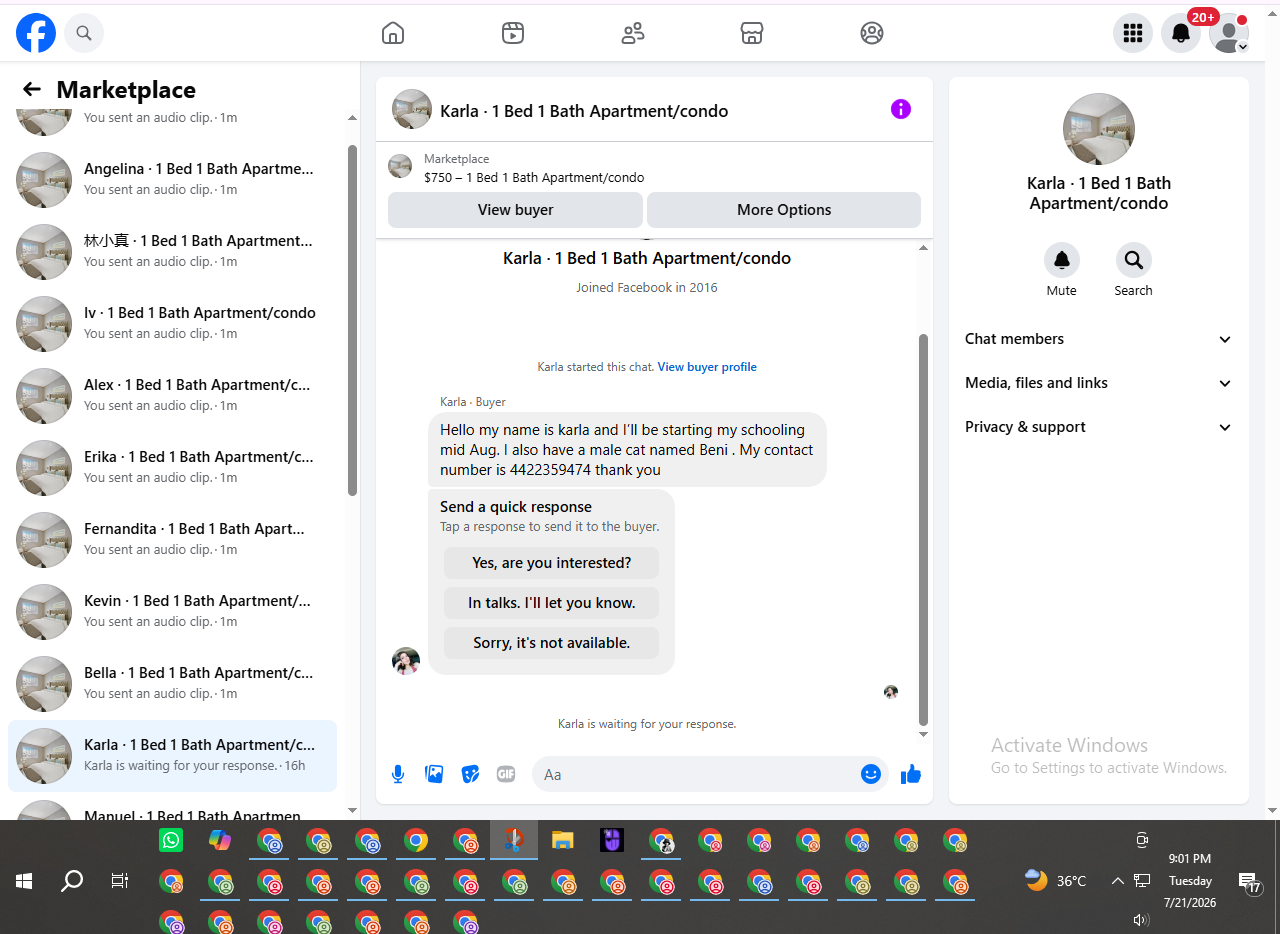Open WhatsApp from the taskbar
Image resolution: width=1280 pixels, height=934 pixels.
pos(171,840)
